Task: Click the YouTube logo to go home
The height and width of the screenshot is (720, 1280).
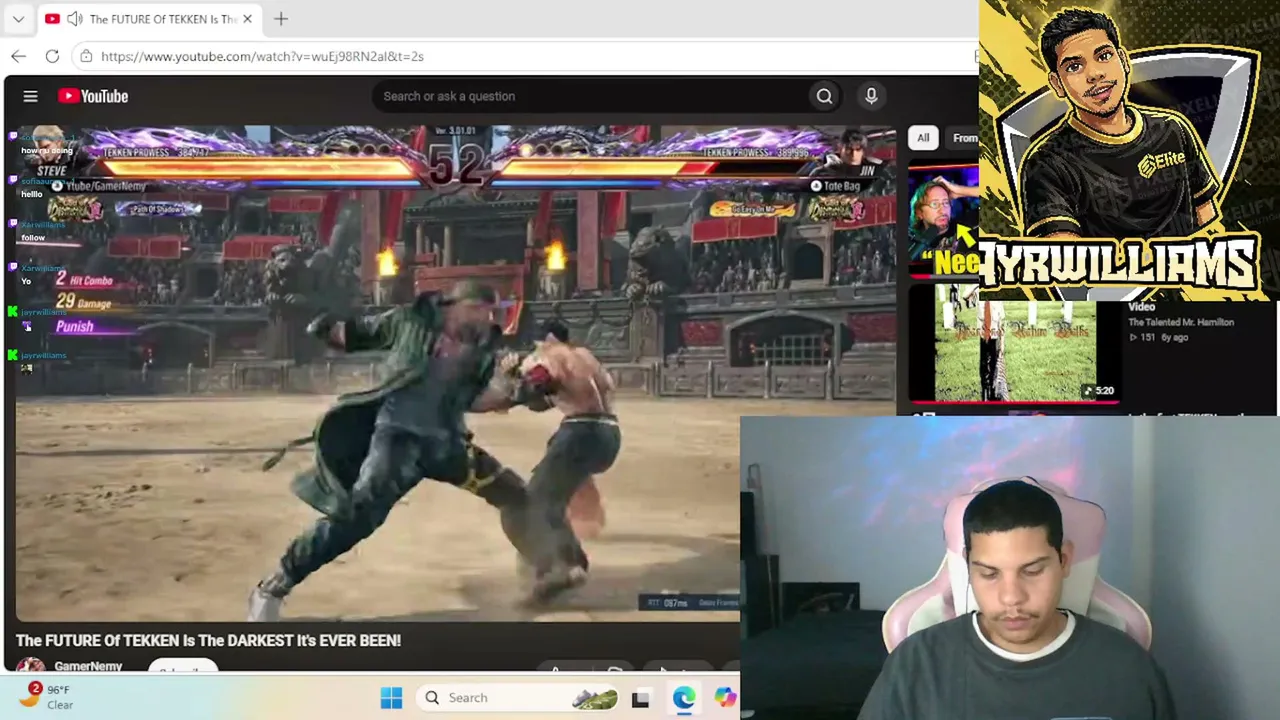Action: tap(93, 96)
